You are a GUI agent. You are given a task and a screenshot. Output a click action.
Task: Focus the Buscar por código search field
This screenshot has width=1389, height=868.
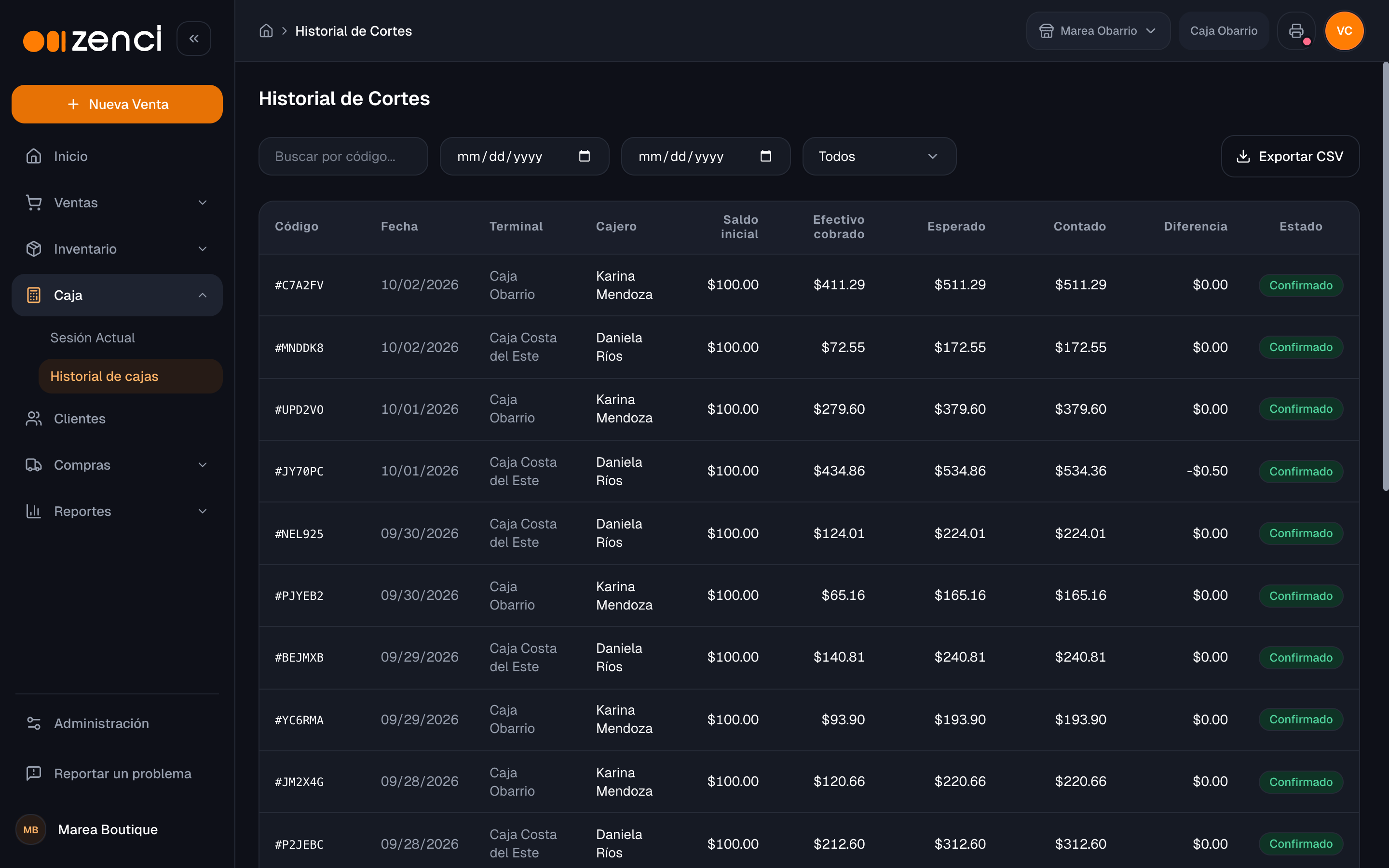[x=343, y=156]
